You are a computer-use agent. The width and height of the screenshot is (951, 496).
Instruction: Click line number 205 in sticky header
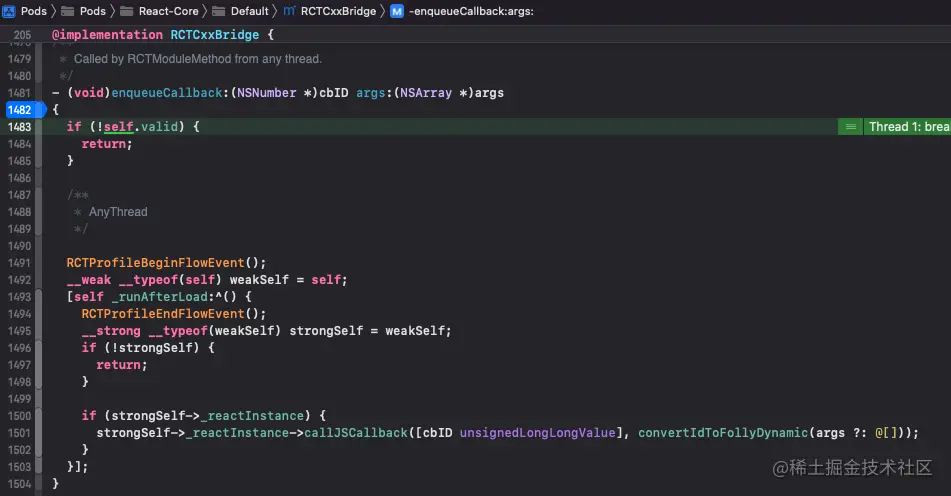(22, 35)
